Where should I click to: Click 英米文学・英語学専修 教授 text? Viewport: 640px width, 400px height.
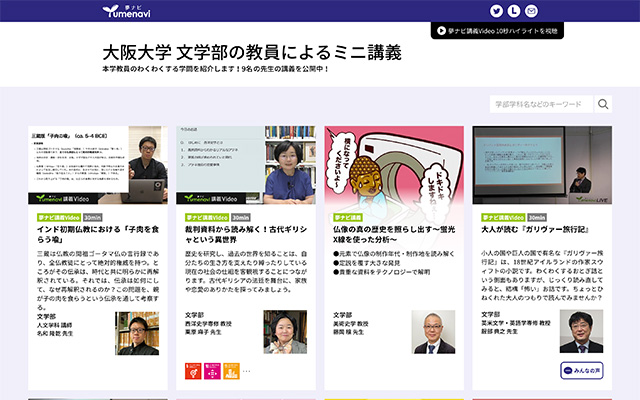tap(516, 323)
